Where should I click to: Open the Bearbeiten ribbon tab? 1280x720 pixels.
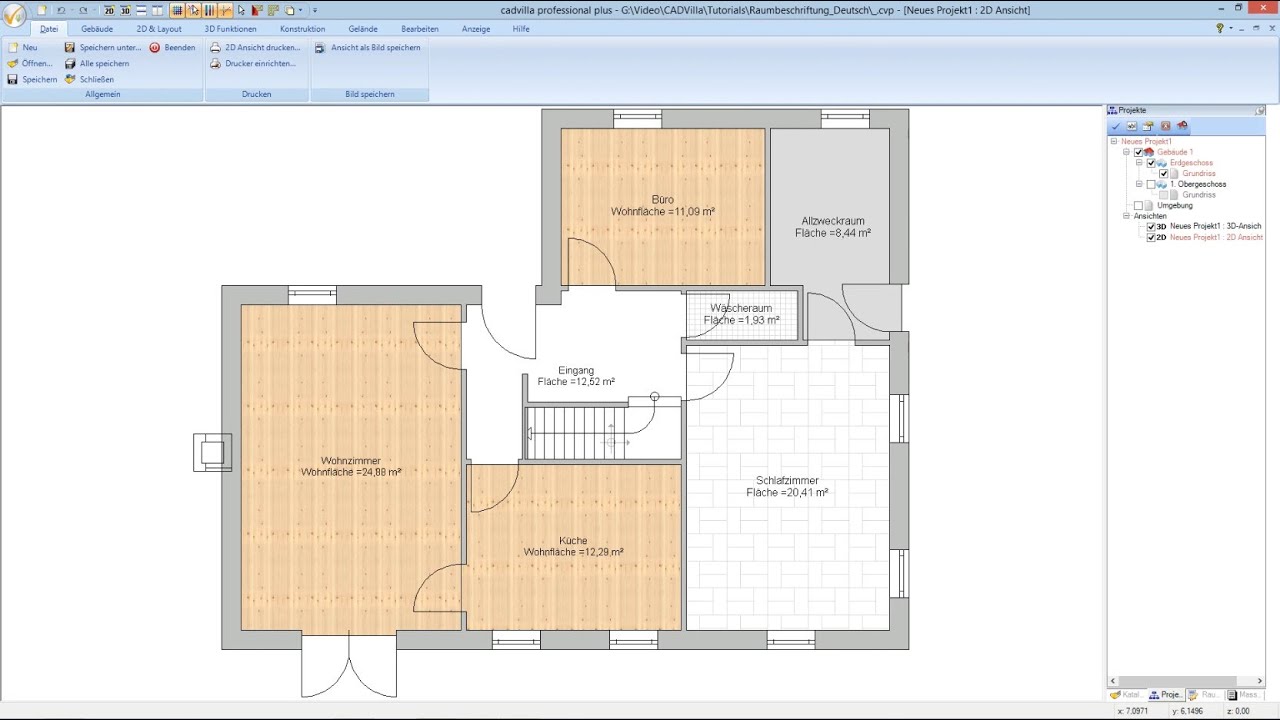tap(420, 29)
